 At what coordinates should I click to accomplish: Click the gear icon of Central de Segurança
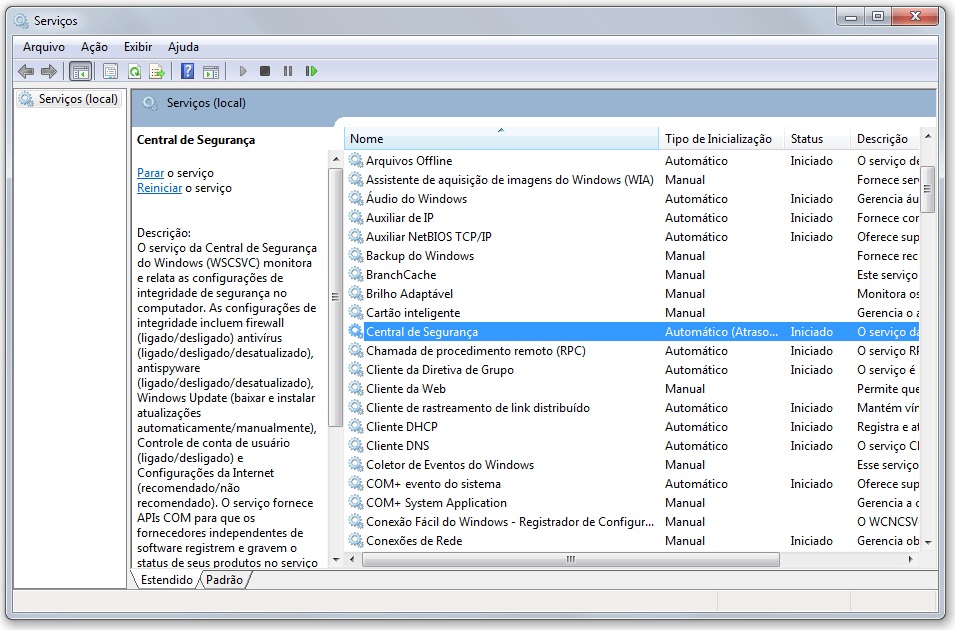point(356,331)
